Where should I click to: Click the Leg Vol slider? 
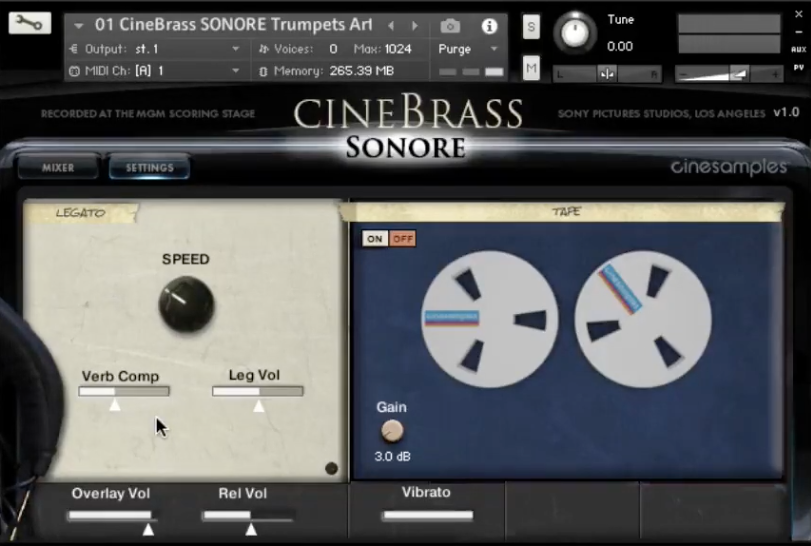258,391
